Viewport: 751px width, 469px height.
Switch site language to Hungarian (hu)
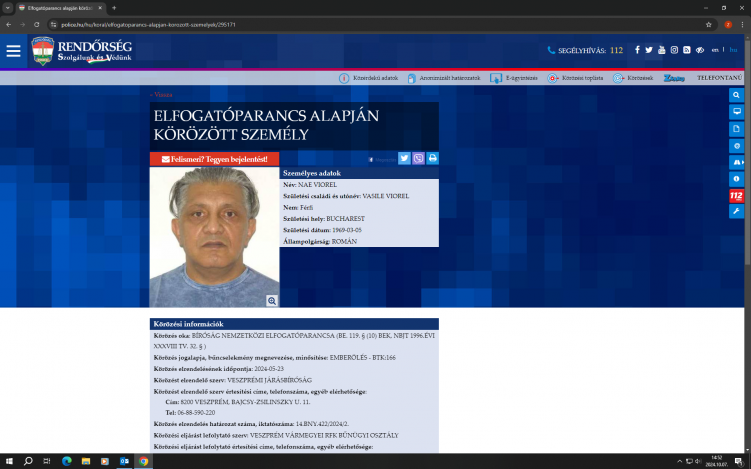(733, 50)
